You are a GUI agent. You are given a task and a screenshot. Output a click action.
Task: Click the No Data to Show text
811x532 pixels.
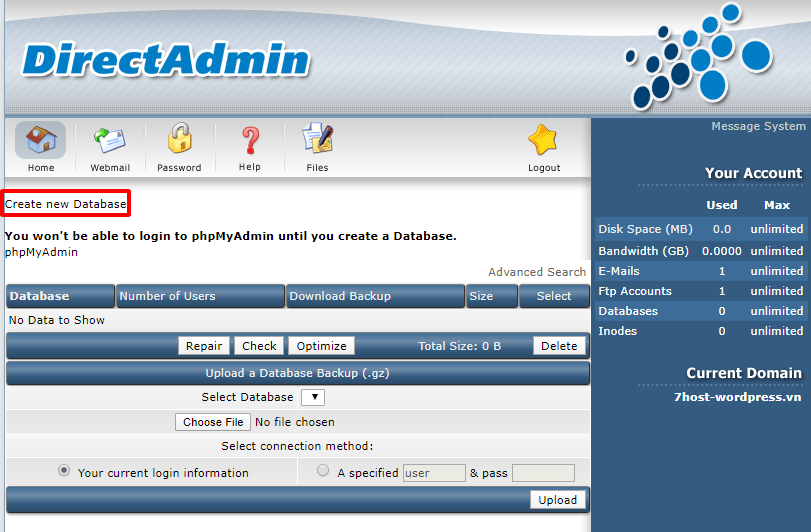[x=56, y=320]
